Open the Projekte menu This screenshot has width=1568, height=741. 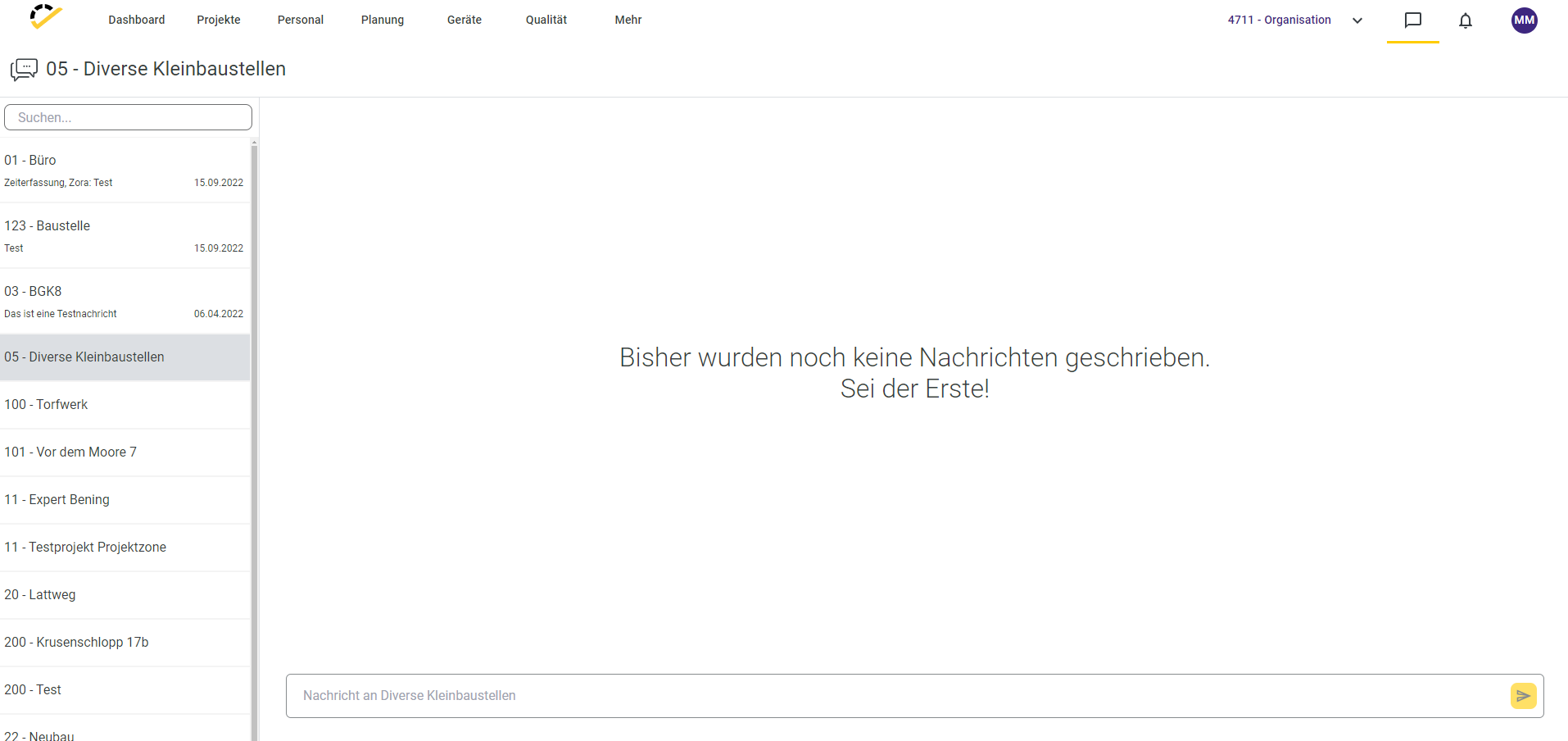pos(219,20)
